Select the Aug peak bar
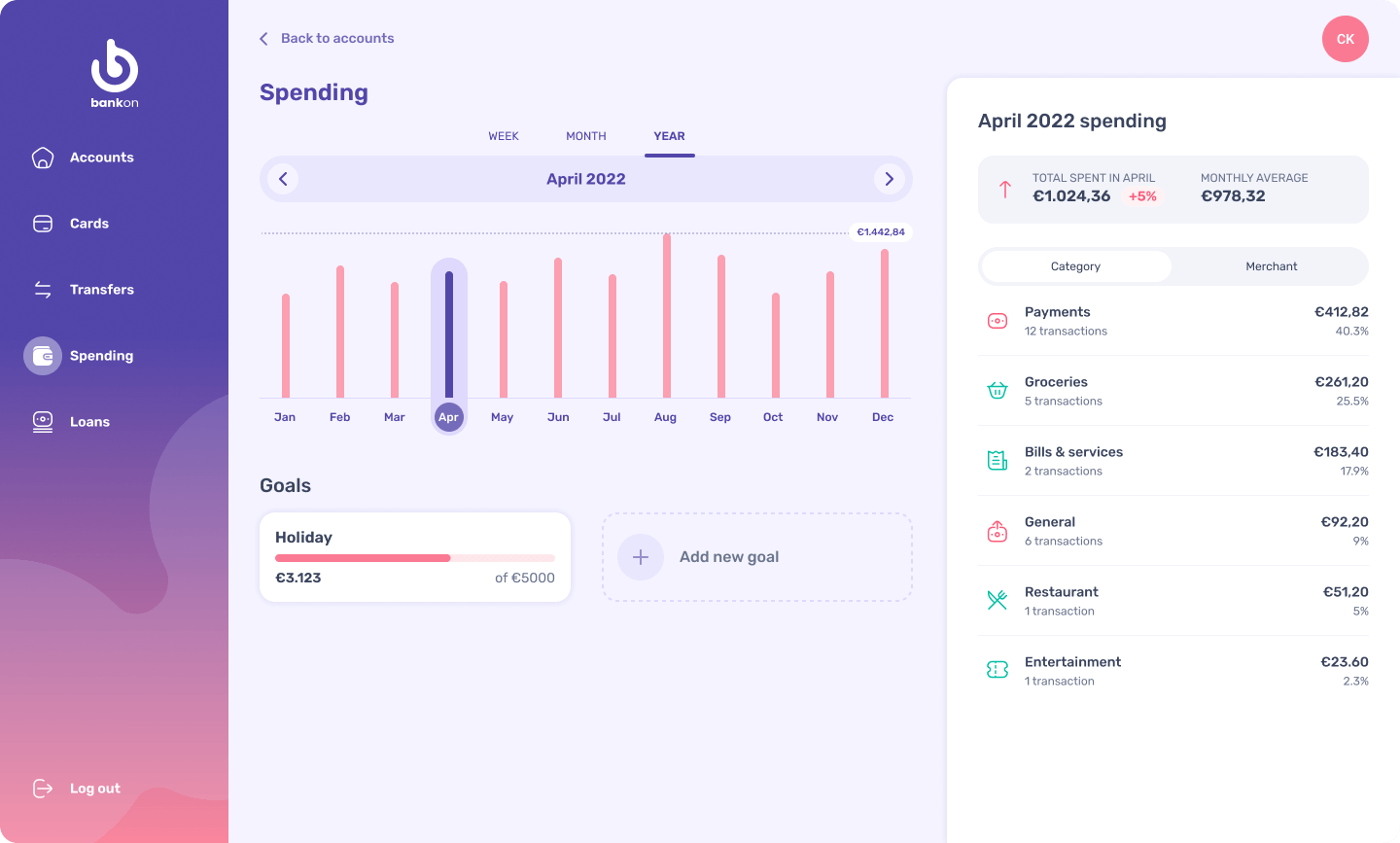Viewport: 1400px width, 843px height. tap(667, 316)
